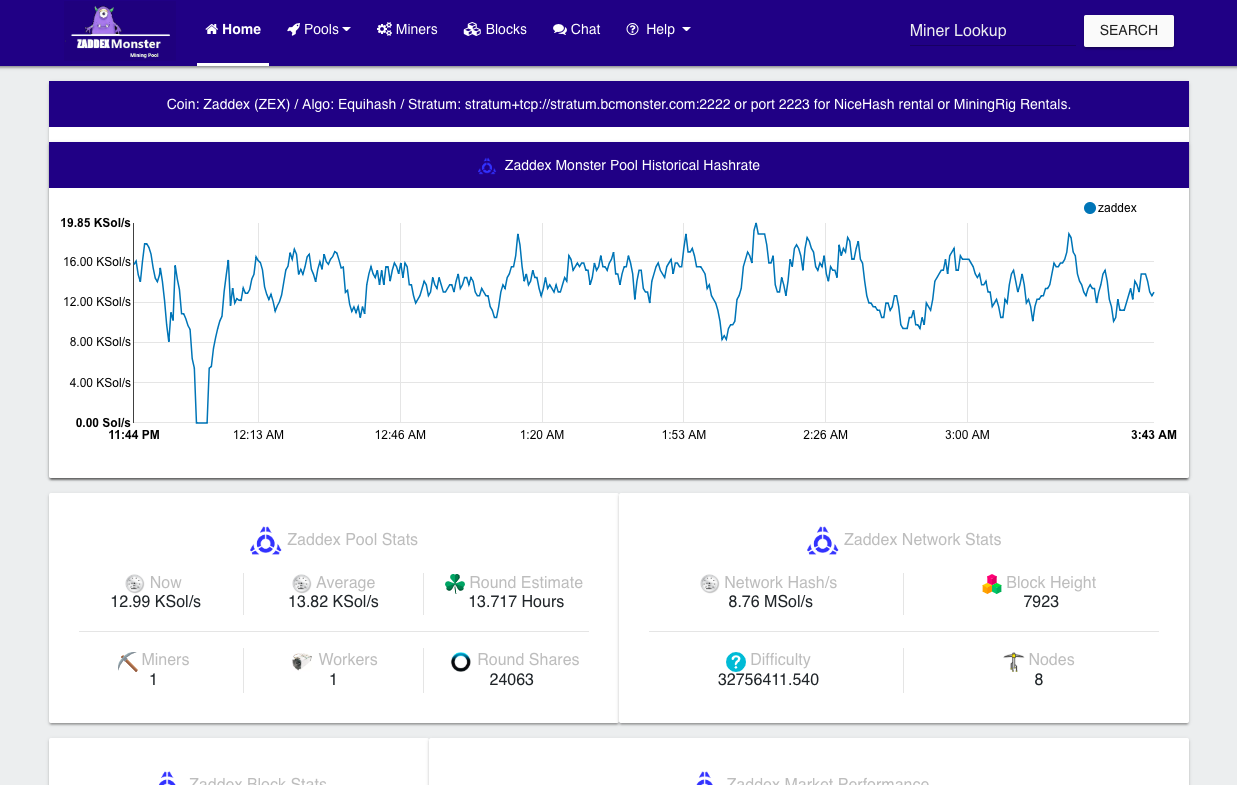Click the Zaddex Network Stats logo icon
1237x785 pixels.
point(822,540)
